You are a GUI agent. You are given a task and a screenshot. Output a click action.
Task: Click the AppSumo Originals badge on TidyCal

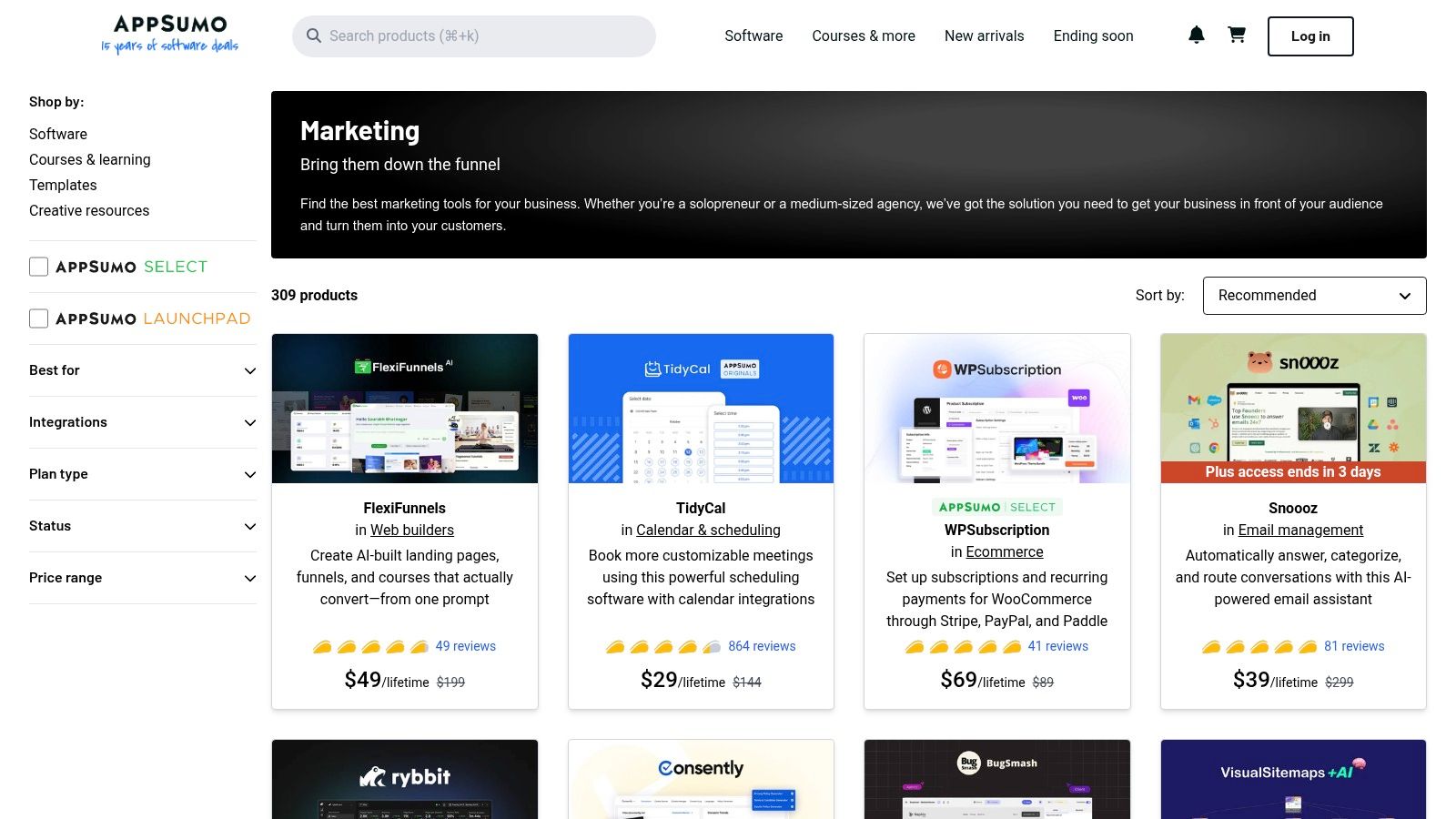pyautogui.click(x=739, y=369)
